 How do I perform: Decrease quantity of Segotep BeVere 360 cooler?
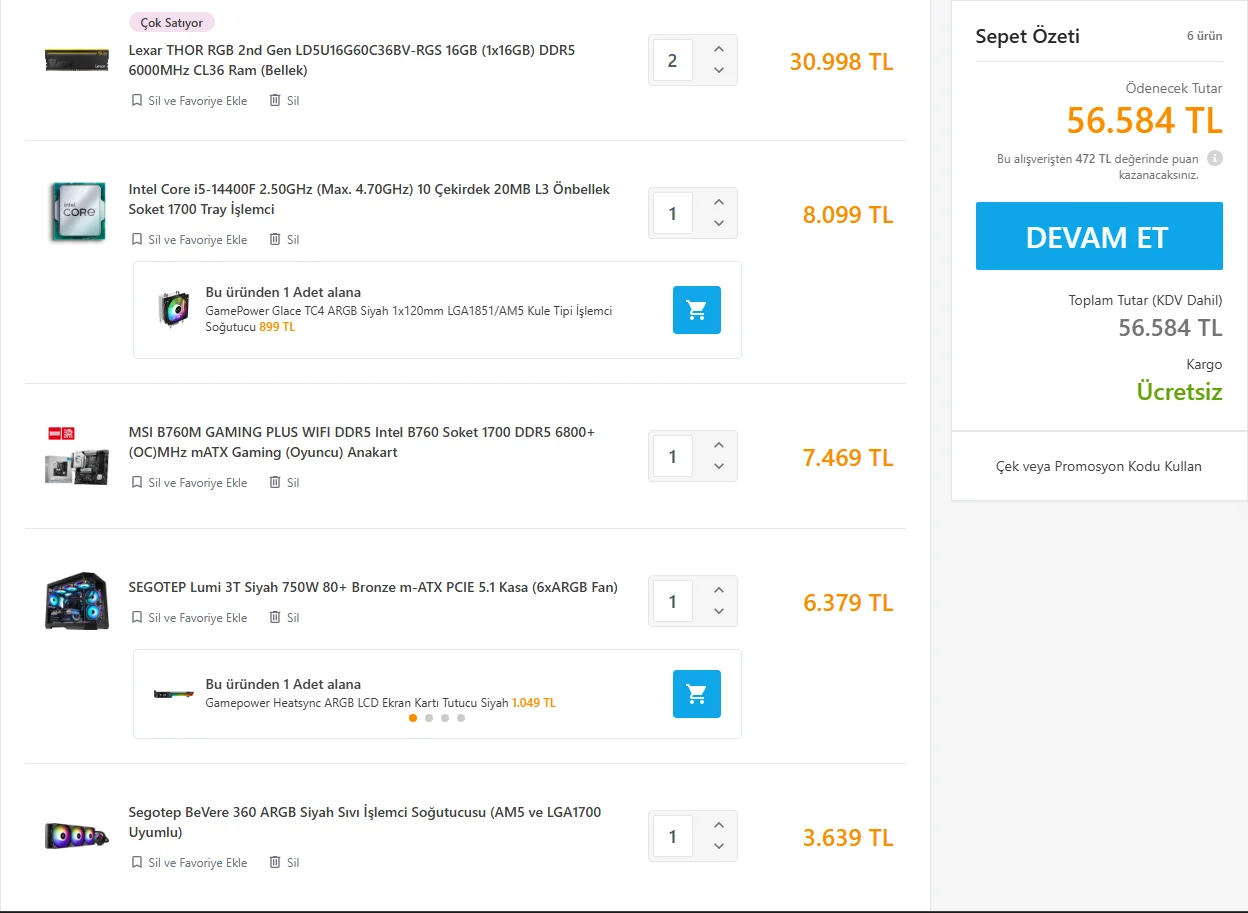[718, 847]
